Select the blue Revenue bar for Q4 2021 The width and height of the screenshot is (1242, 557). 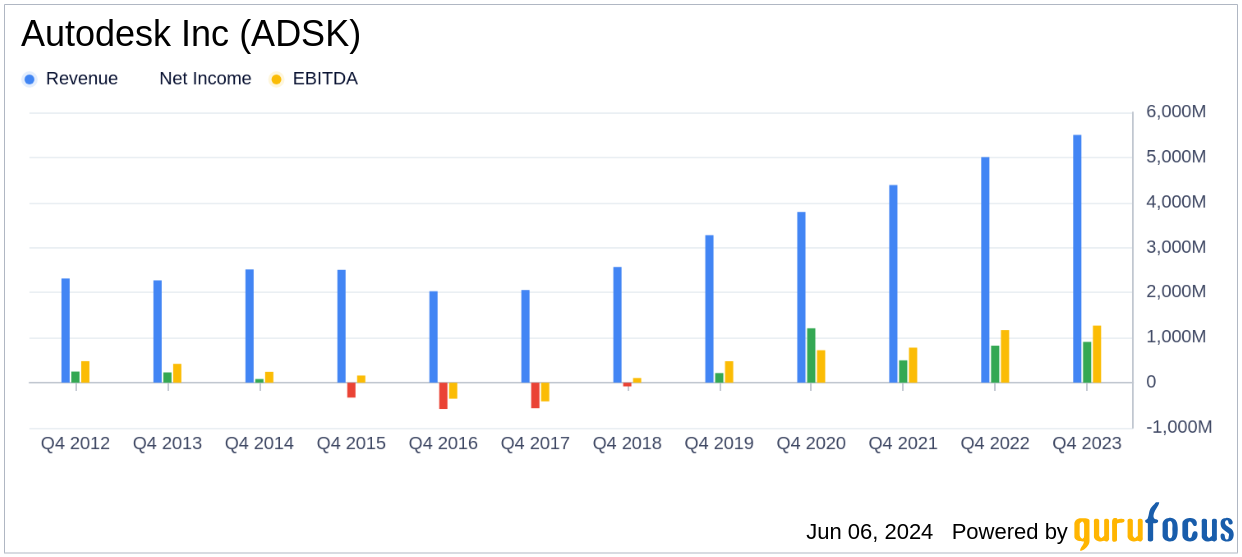(x=893, y=284)
